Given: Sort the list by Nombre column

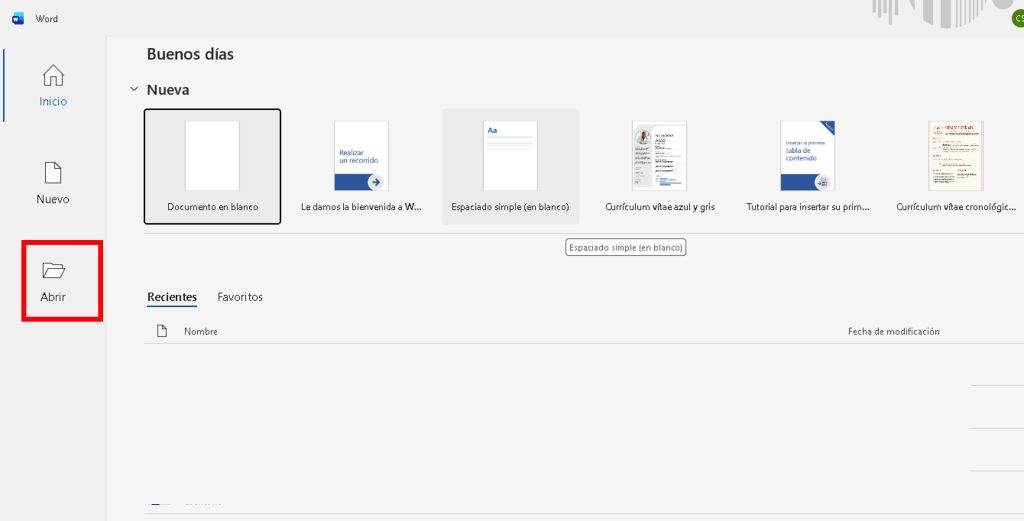Looking at the screenshot, I should coord(201,331).
